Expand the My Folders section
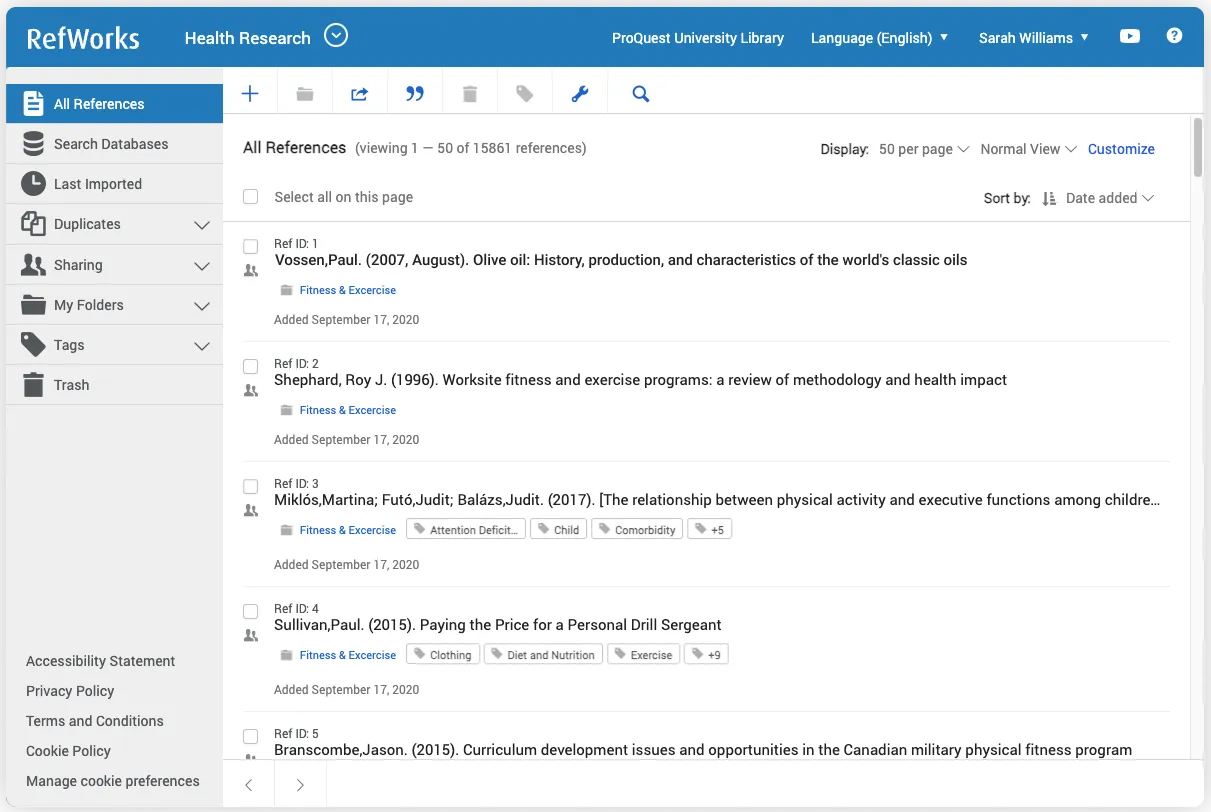Image resolution: width=1211 pixels, height=812 pixels. (201, 305)
